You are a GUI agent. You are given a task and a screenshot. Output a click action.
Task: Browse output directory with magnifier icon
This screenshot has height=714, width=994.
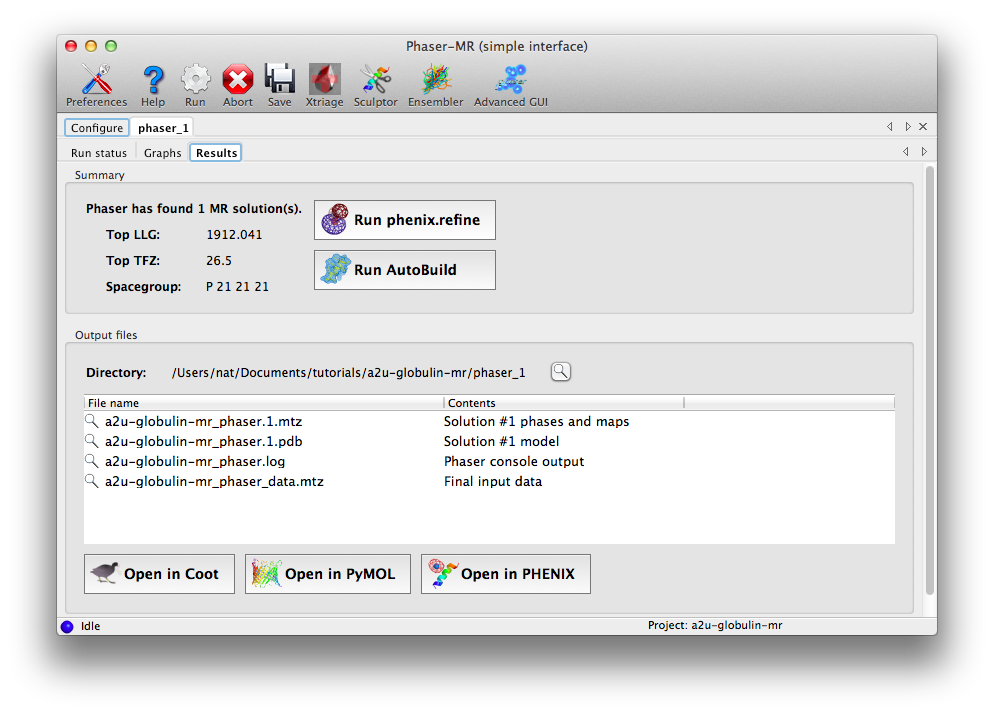tap(561, 372)
